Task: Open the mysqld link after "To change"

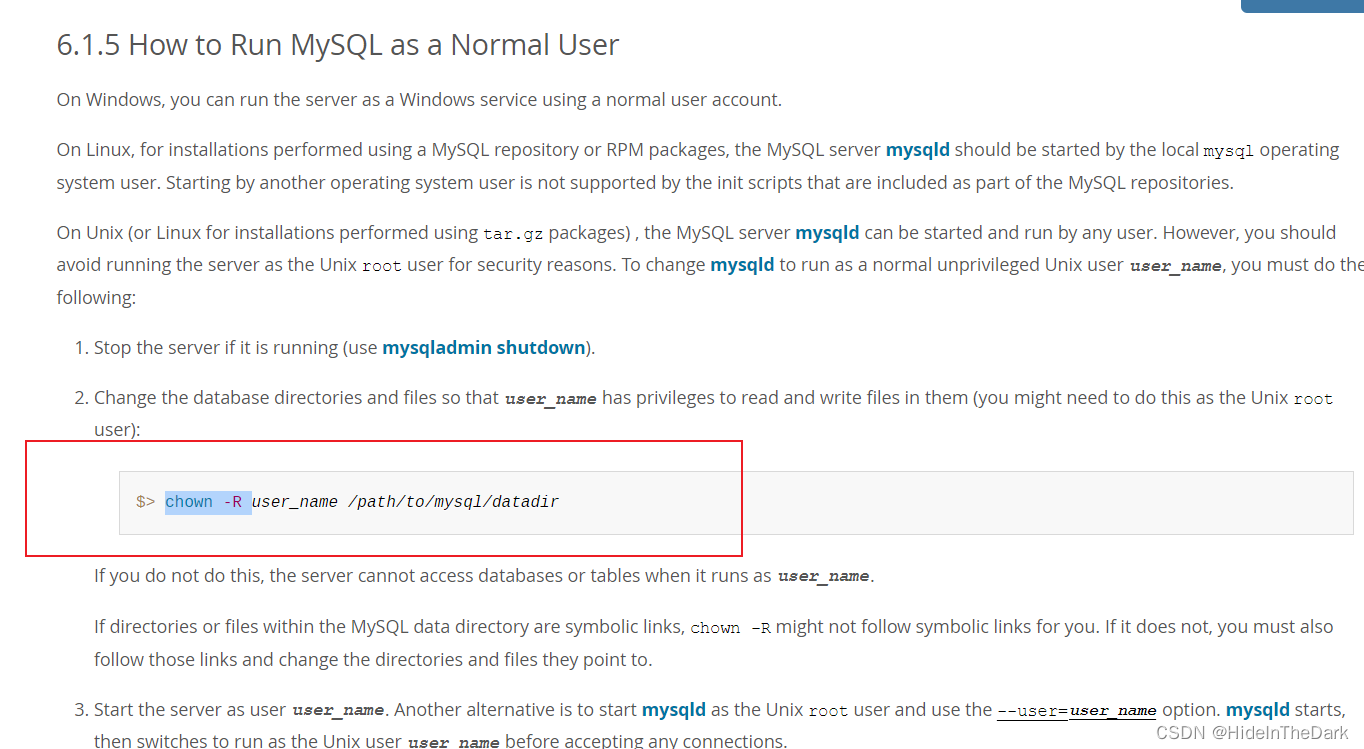Action: (742, 265)
